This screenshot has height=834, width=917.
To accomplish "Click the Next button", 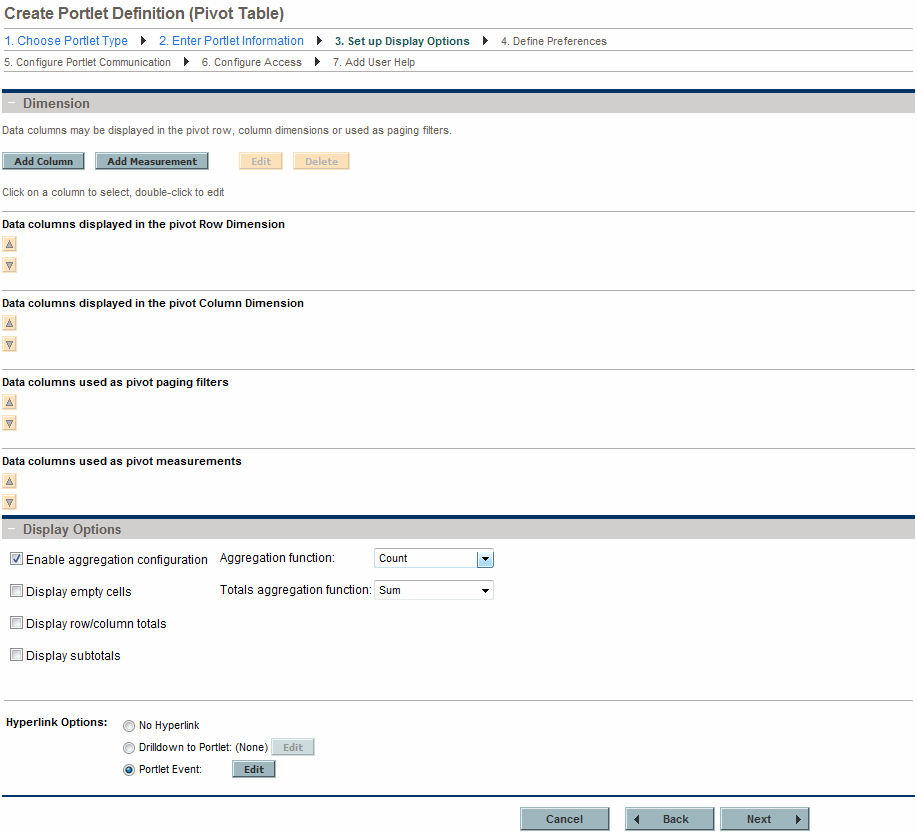I will pyautogui.click(x=764, y=819).
